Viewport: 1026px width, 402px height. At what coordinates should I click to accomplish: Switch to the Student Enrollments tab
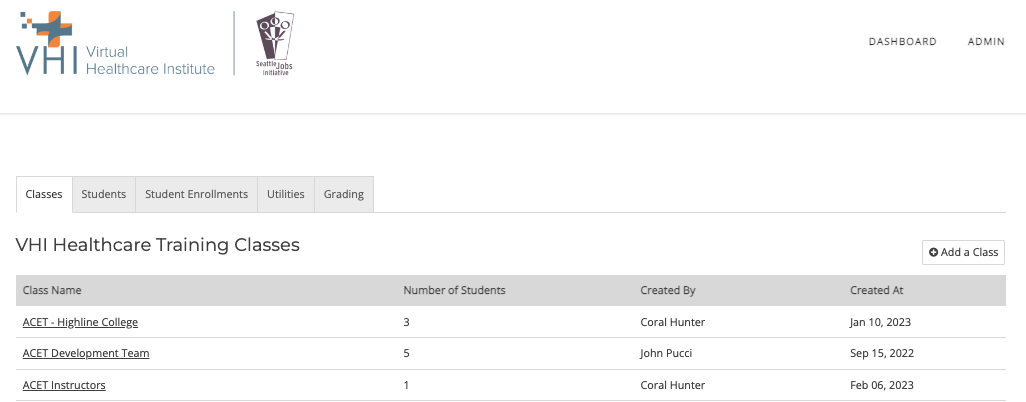tap(196, 194)
